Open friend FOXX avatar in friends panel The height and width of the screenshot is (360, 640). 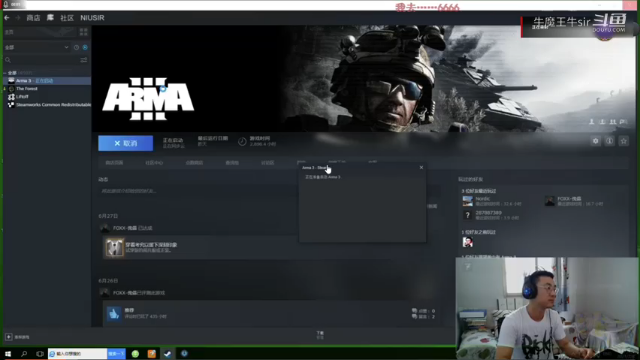(550, 201)
